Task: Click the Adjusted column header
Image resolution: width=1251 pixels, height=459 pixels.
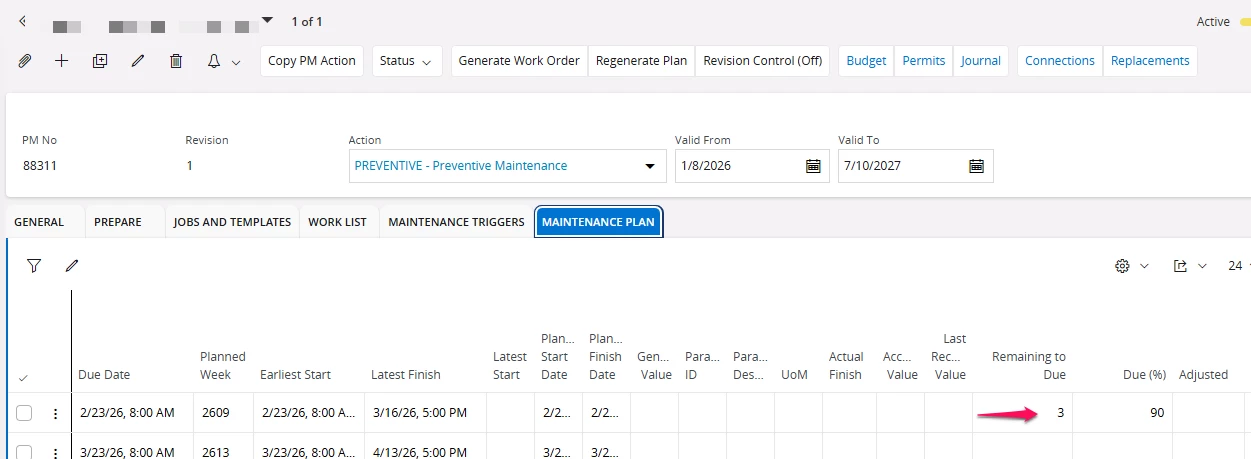Action: (x=1203, y=375)
